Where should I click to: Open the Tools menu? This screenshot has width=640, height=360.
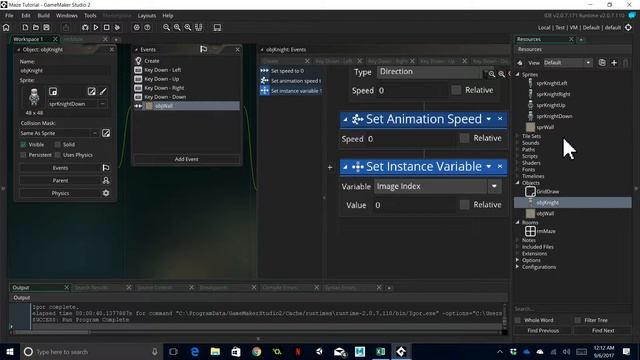click(x=90, y=16)
